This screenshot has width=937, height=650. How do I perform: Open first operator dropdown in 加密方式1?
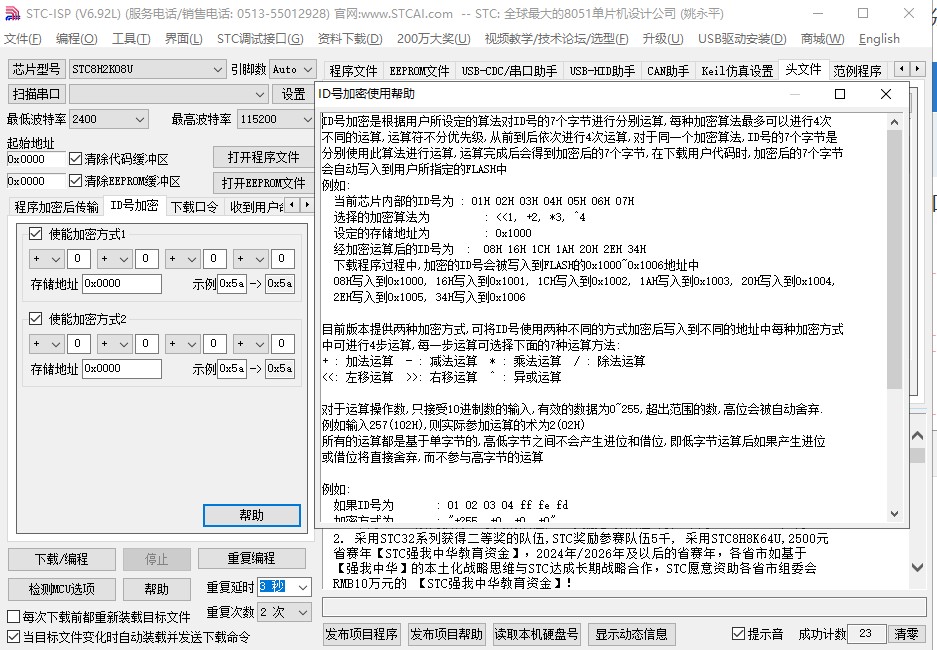[x=46, y=259]
